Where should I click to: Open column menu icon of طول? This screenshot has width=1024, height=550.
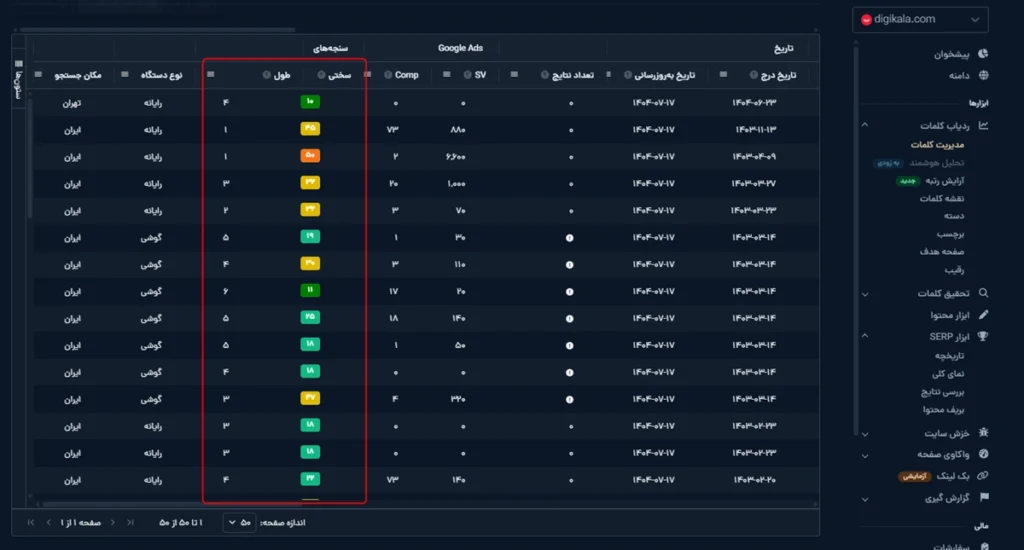(210, 74)
